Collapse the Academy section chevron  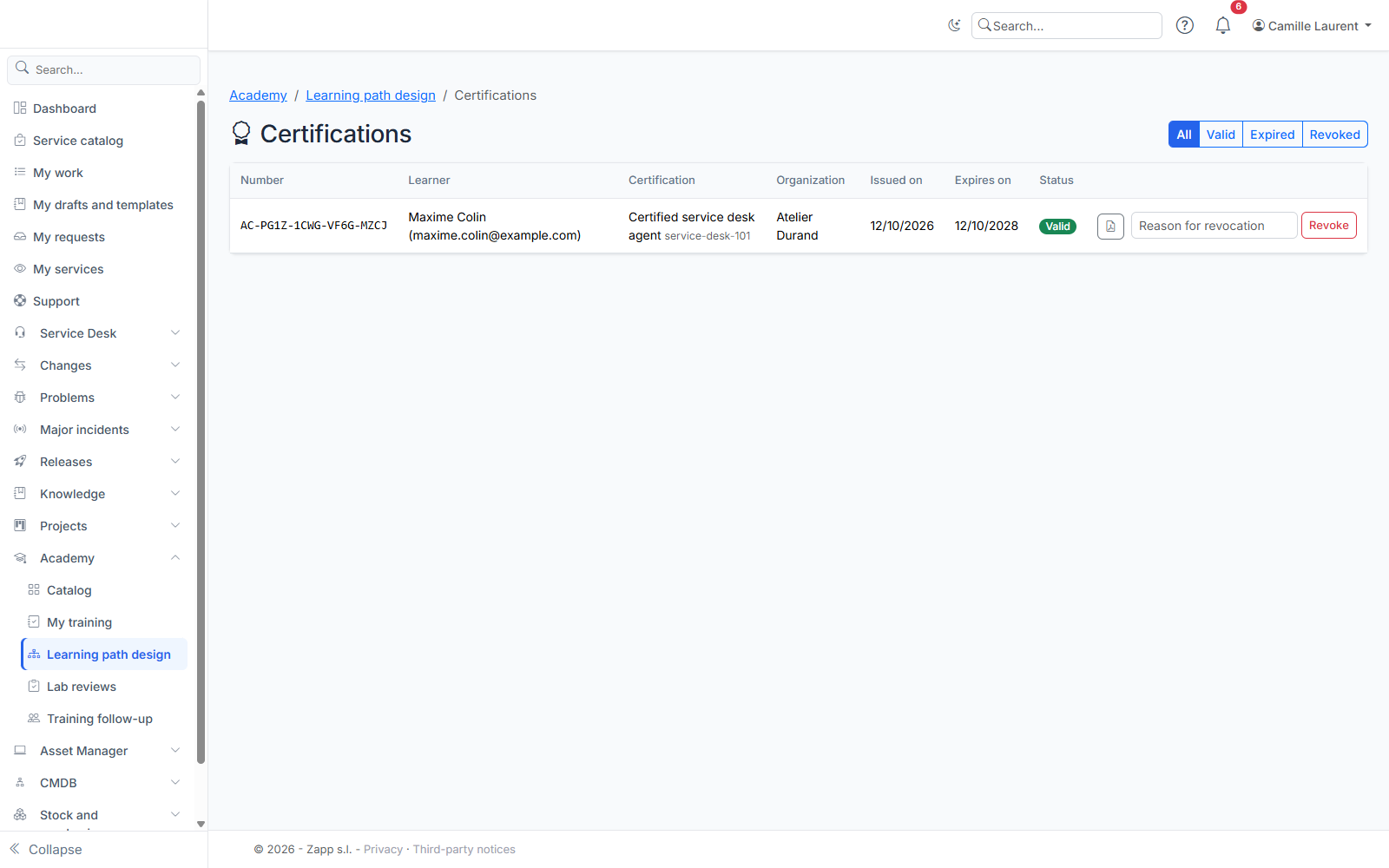(175, 557)
